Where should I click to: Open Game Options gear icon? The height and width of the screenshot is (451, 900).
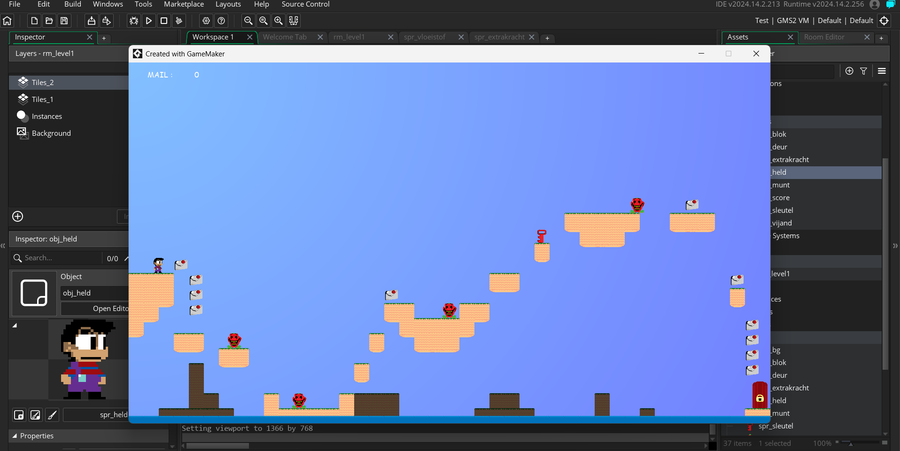click(206, 21)
